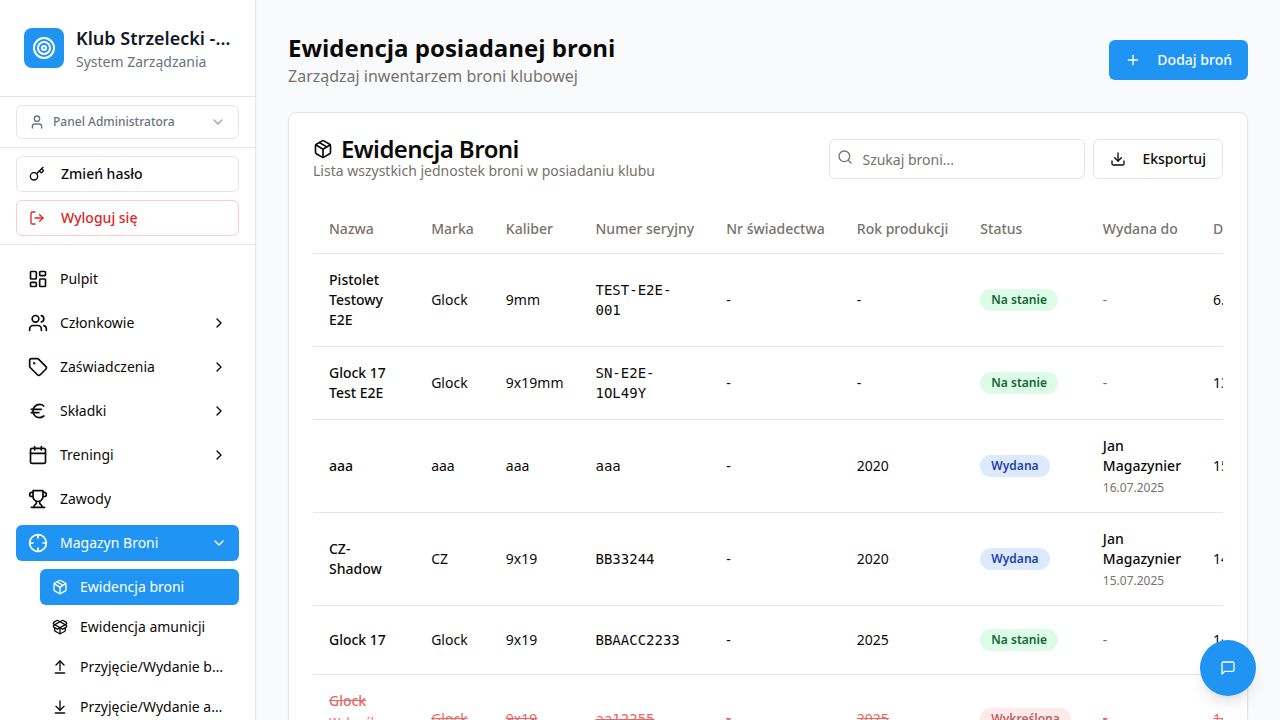Click the date 16.07.2025 under Jan Magazynier
The height and width of the screenshot is (720, 1280).
click(x=1133, y=488)
